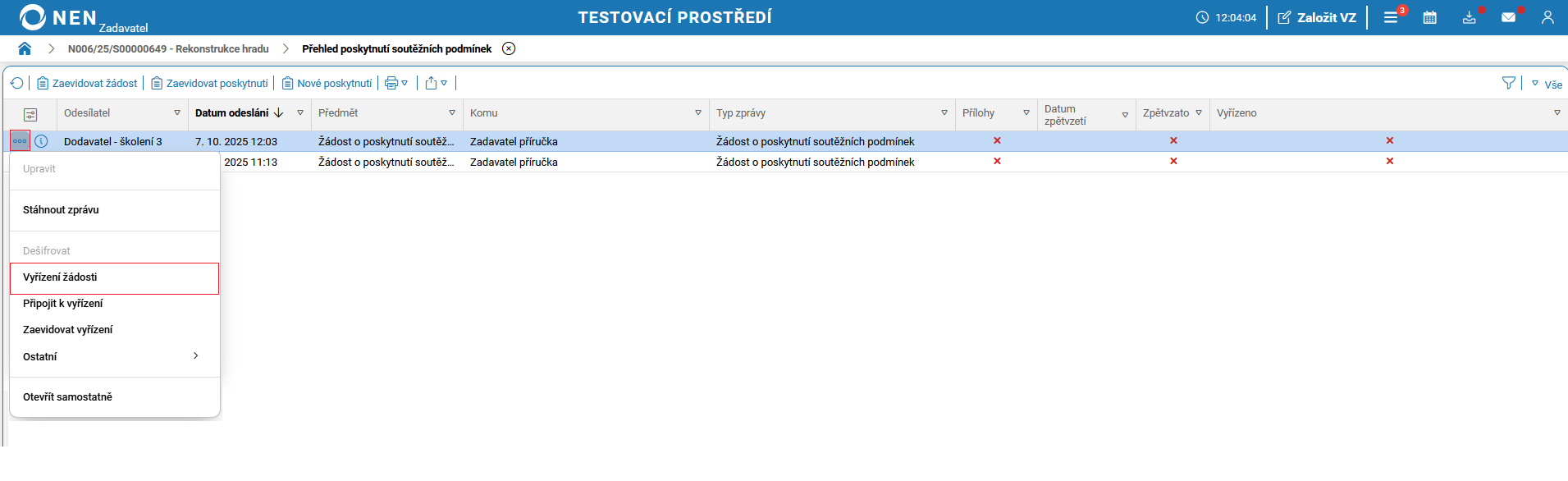1568x481 pixels.
Task: Click the Vyřízeno red cross in the 11:13 row
Action: pos(1390,162)
